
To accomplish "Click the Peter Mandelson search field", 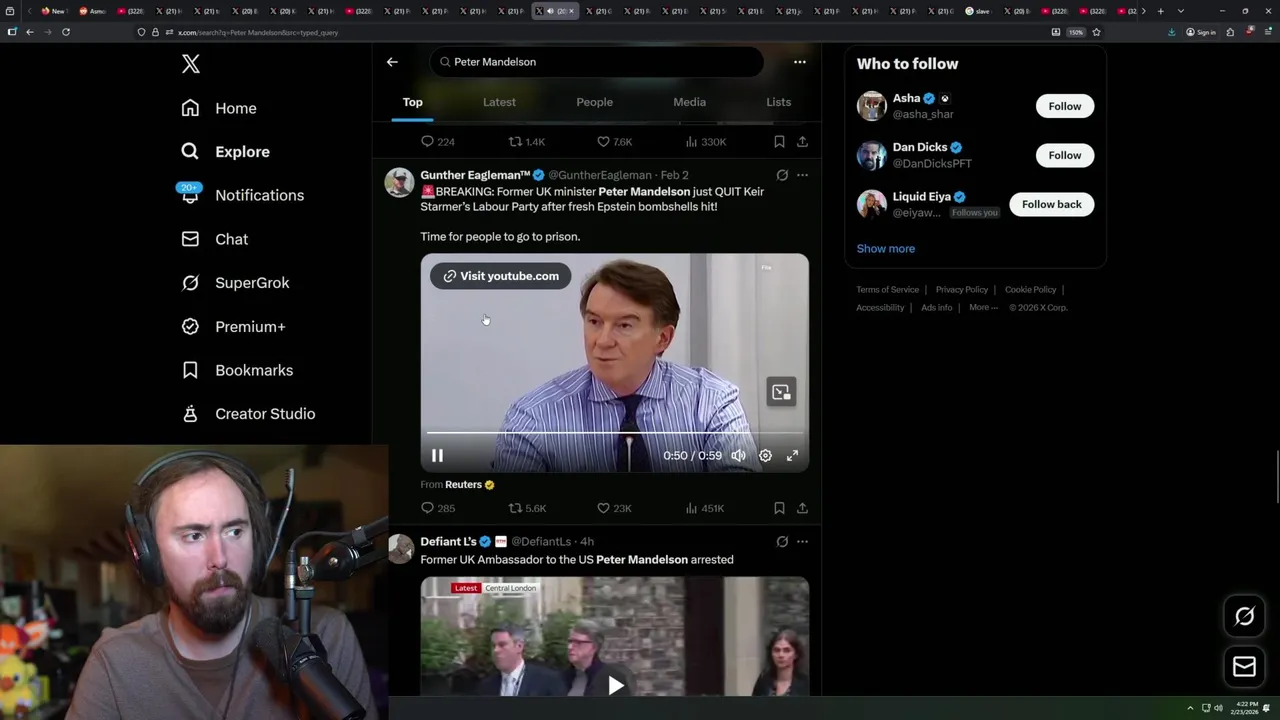I will [597, 62].
